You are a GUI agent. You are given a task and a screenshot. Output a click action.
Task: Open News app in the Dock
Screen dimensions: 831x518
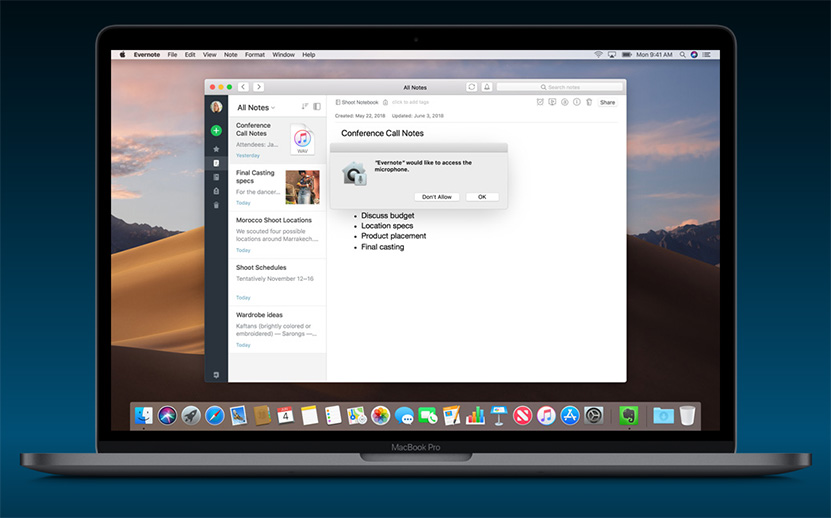point(523,416)
